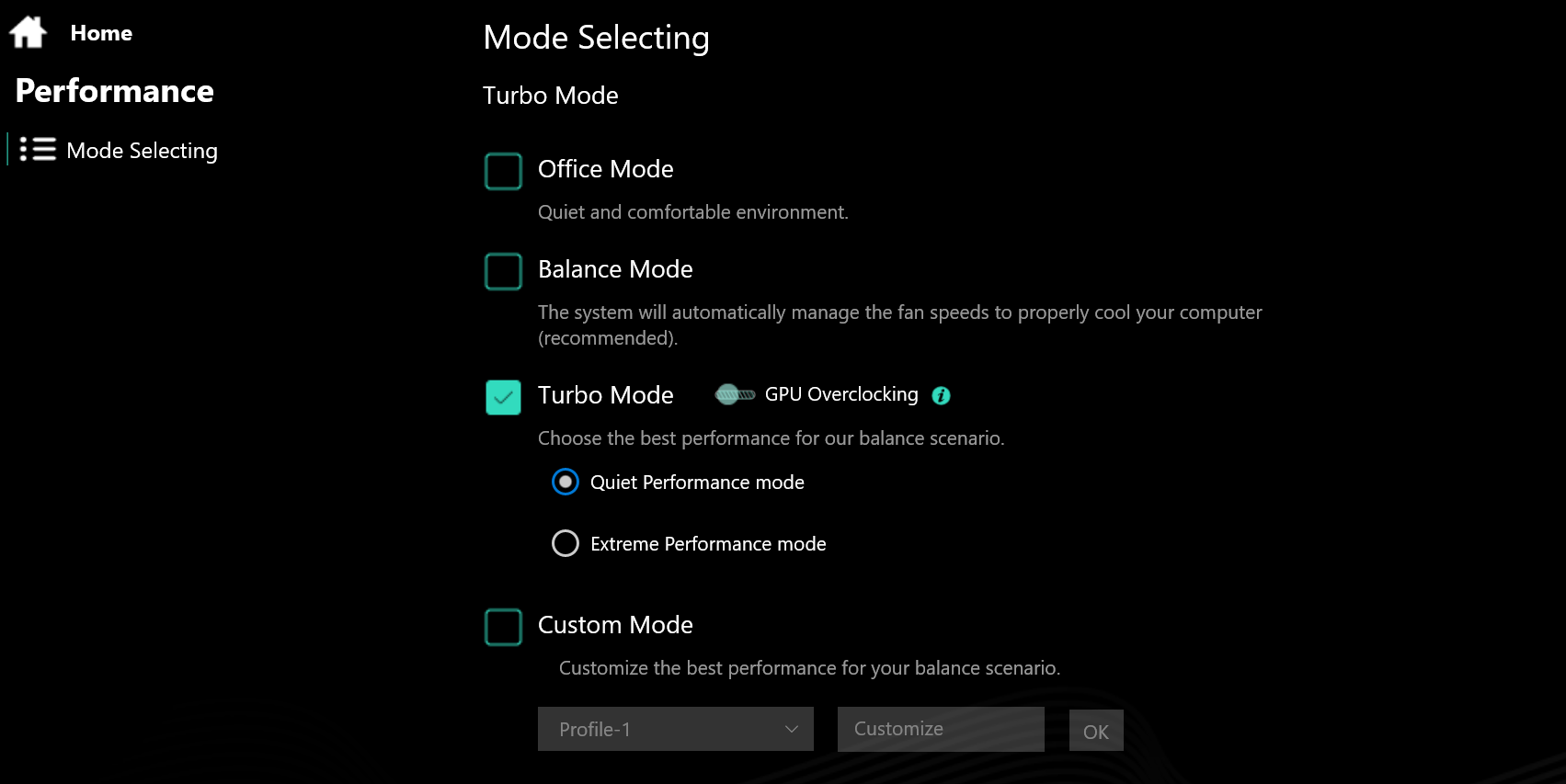Enable the Custom Mode checkbox
Viewport: 1566px width, 784px height.
point(503,627)
